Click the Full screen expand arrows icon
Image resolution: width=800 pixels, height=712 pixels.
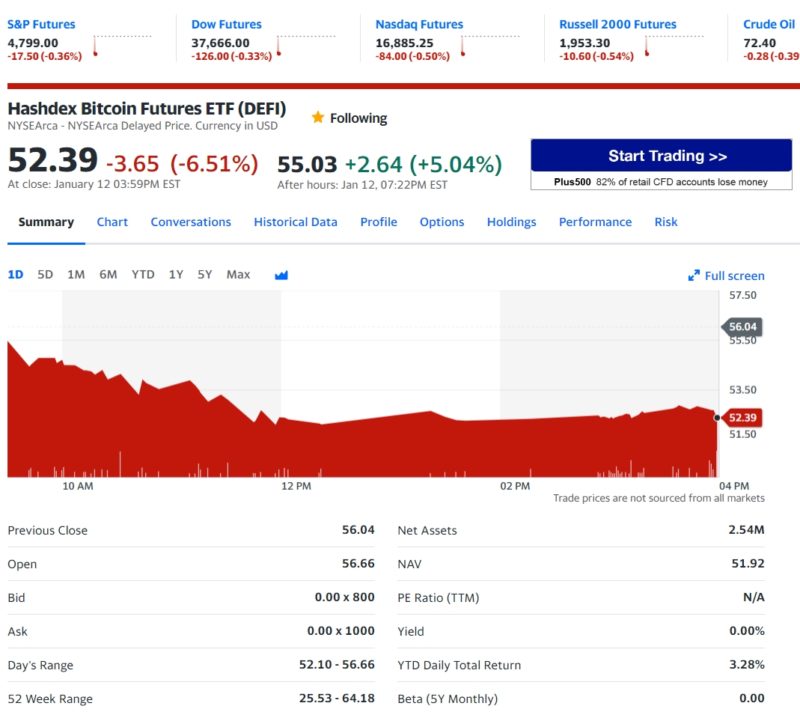point(693,276)
